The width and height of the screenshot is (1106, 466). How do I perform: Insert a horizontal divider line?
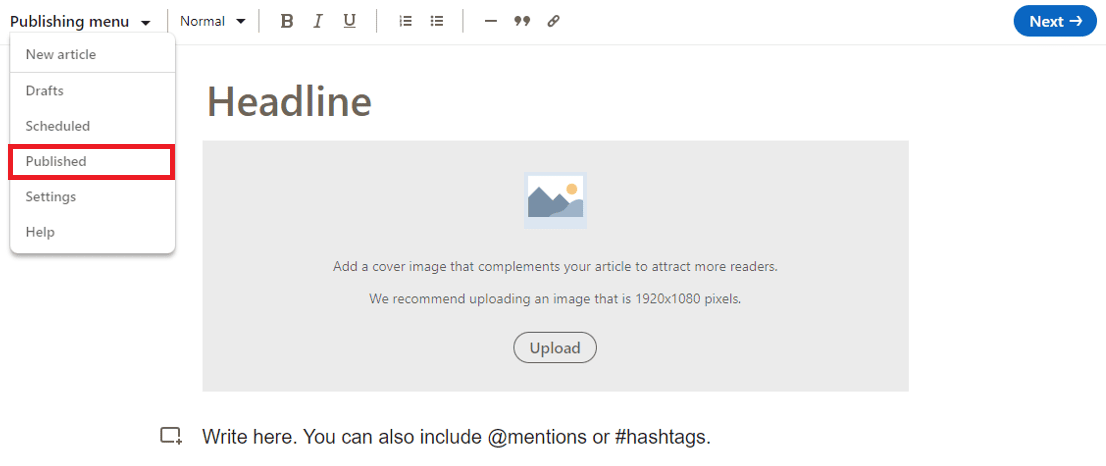[x=491, y=21]
